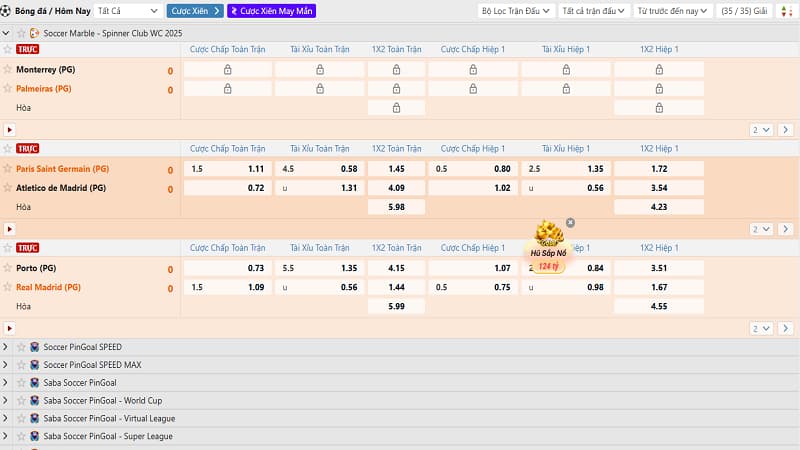The width and height of the screenshot is (800, 450).
Task: Favorite Soccer PinGoal SPEED league star
Action: 21,347
